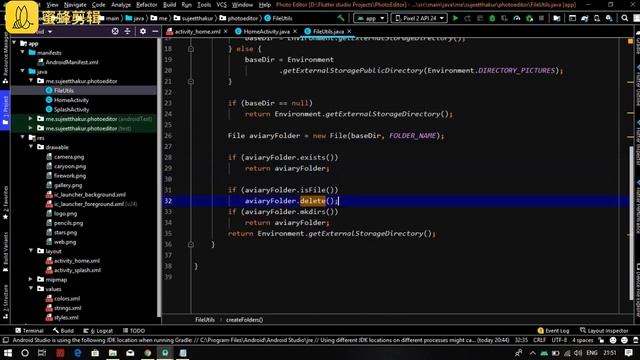Image resolution: width=640 pixels, height=360 pixels.
Task: Click the scroll-from-source target icon
Action: 115,31
